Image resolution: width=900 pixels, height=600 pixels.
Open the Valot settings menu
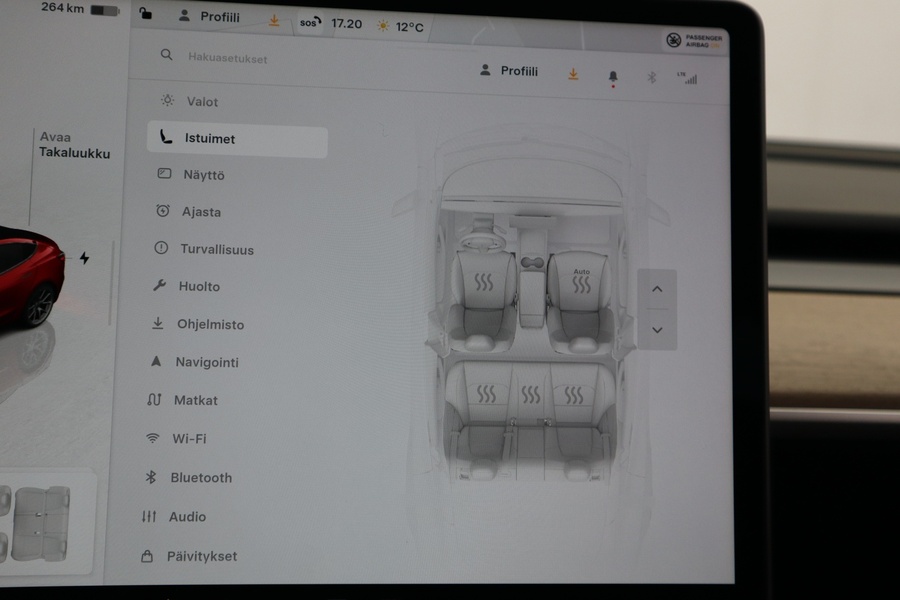click(201, 101)
